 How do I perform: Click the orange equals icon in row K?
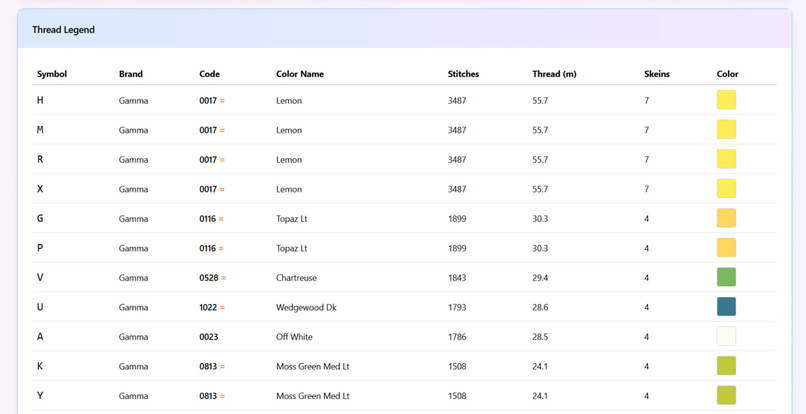222,367
